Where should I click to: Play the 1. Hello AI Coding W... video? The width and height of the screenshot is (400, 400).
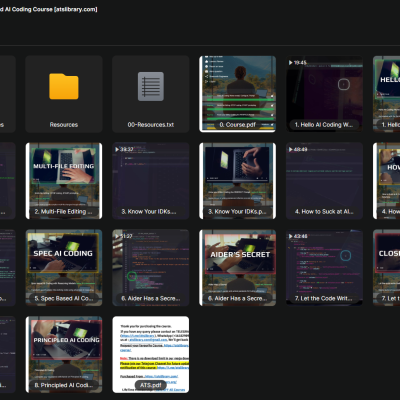[x=324, y=94]
